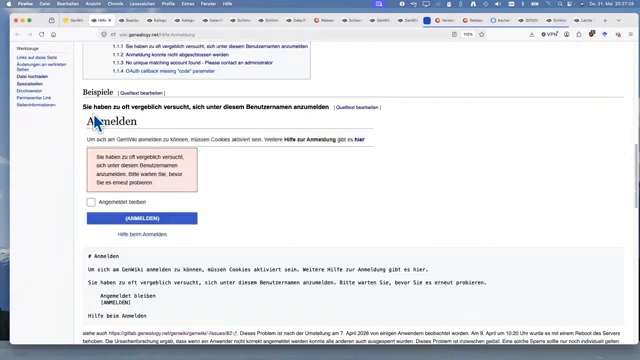Screen dimensions: 640x360
Task: Open the Hilfe beim Anmelden link
Action: (x=142, y=234)
